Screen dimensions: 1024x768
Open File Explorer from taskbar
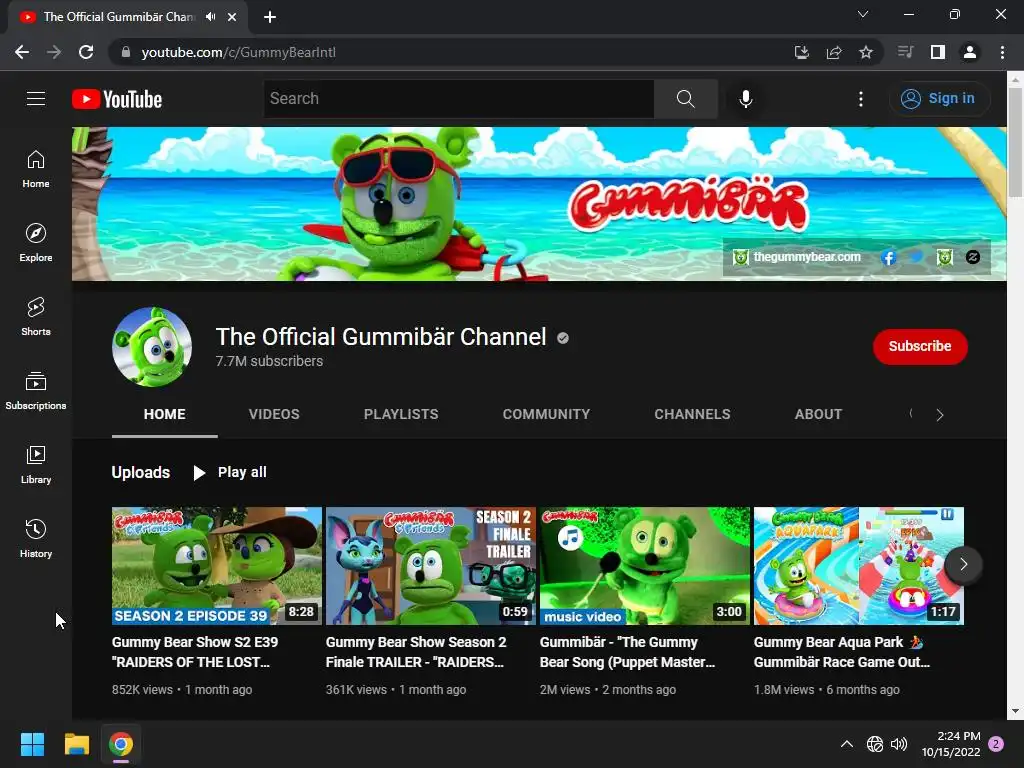[77, 744]
